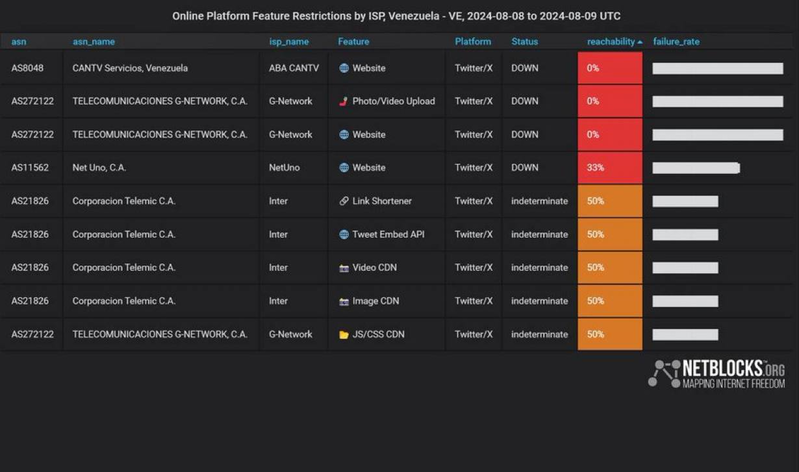Select the Platform column header
The height and width of the screenshot is (472, 799).
(x=473, y=42)
